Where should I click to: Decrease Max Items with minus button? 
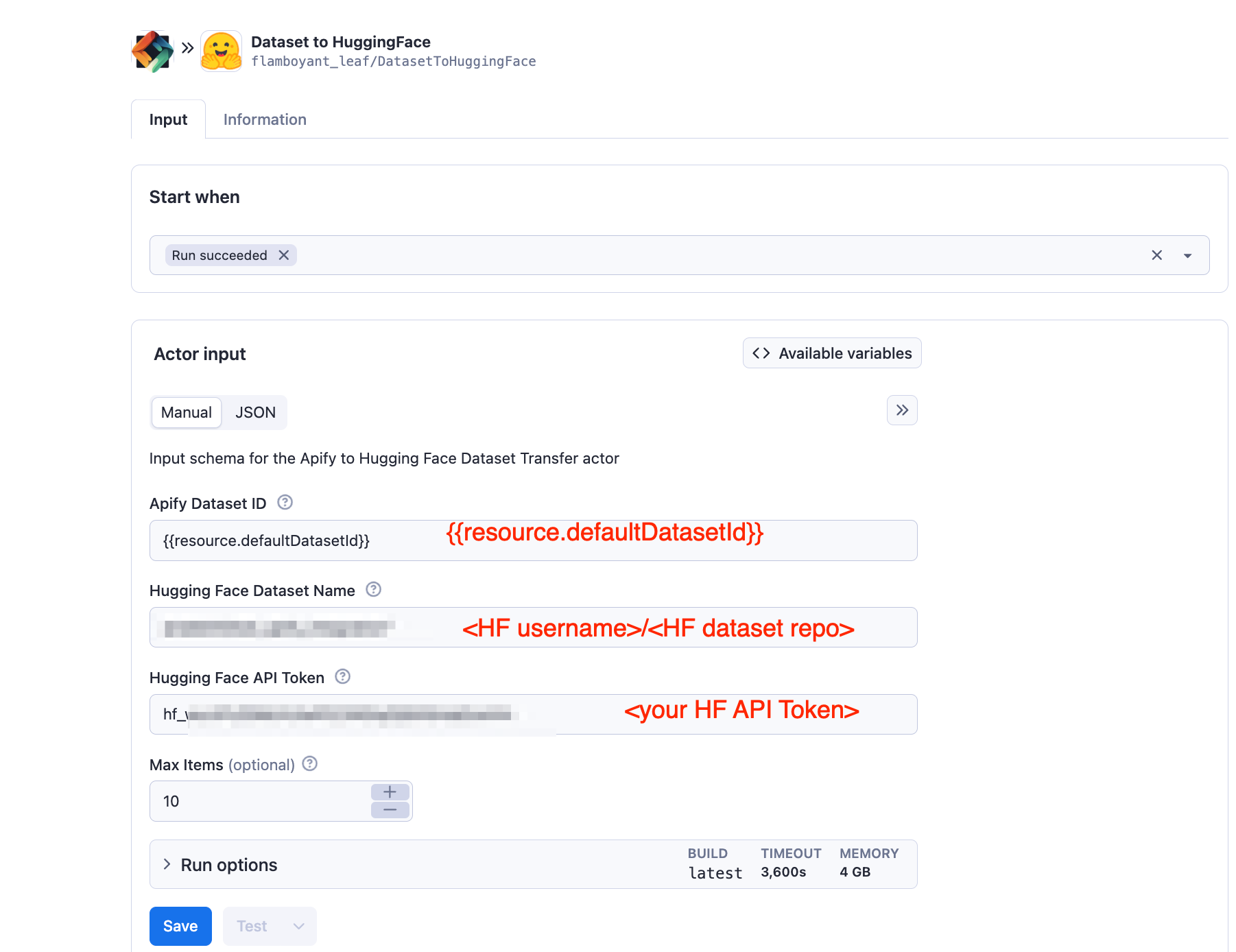click(390, 810)
